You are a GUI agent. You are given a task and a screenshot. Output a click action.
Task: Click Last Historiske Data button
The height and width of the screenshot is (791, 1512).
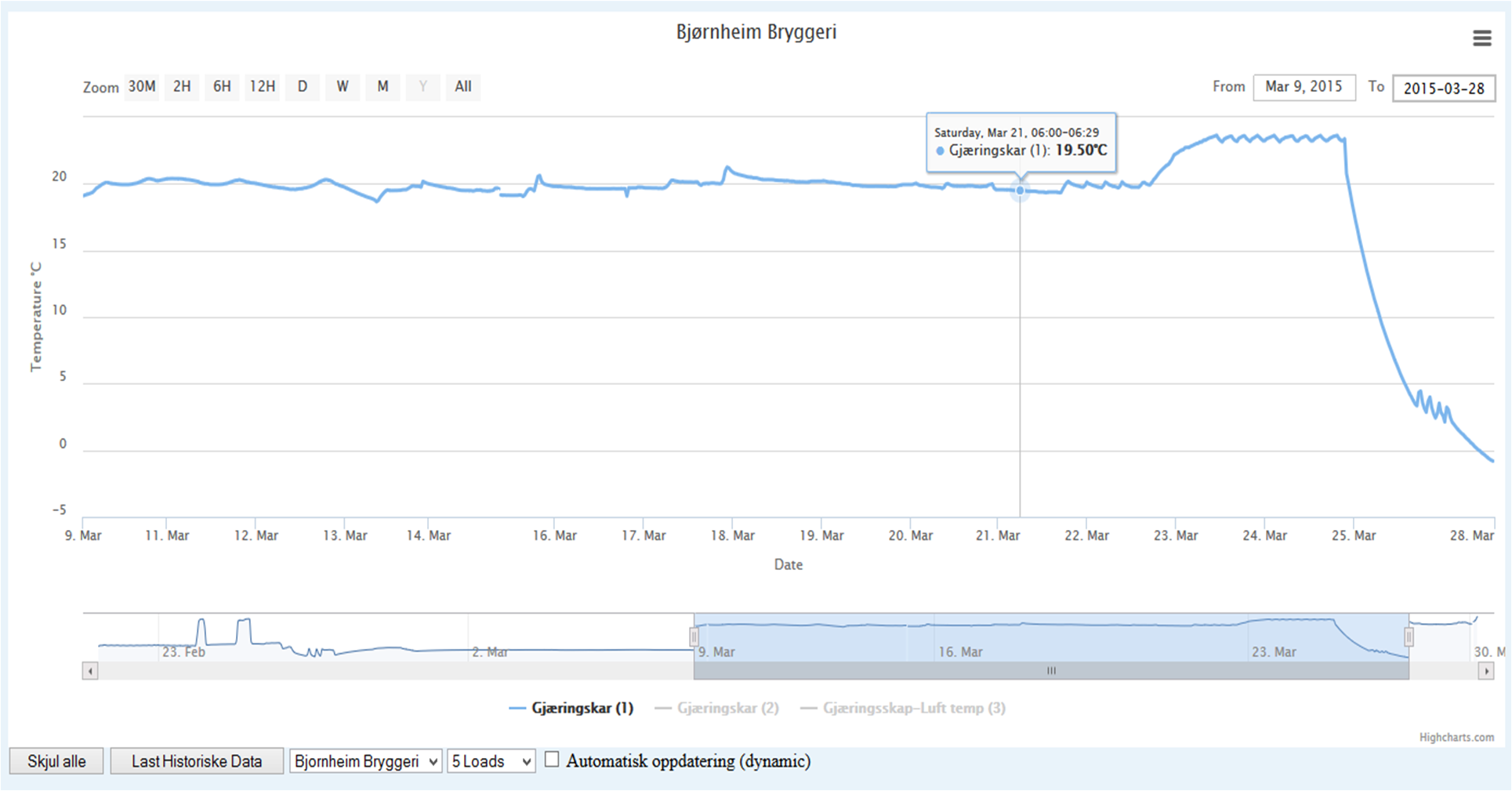197,761
